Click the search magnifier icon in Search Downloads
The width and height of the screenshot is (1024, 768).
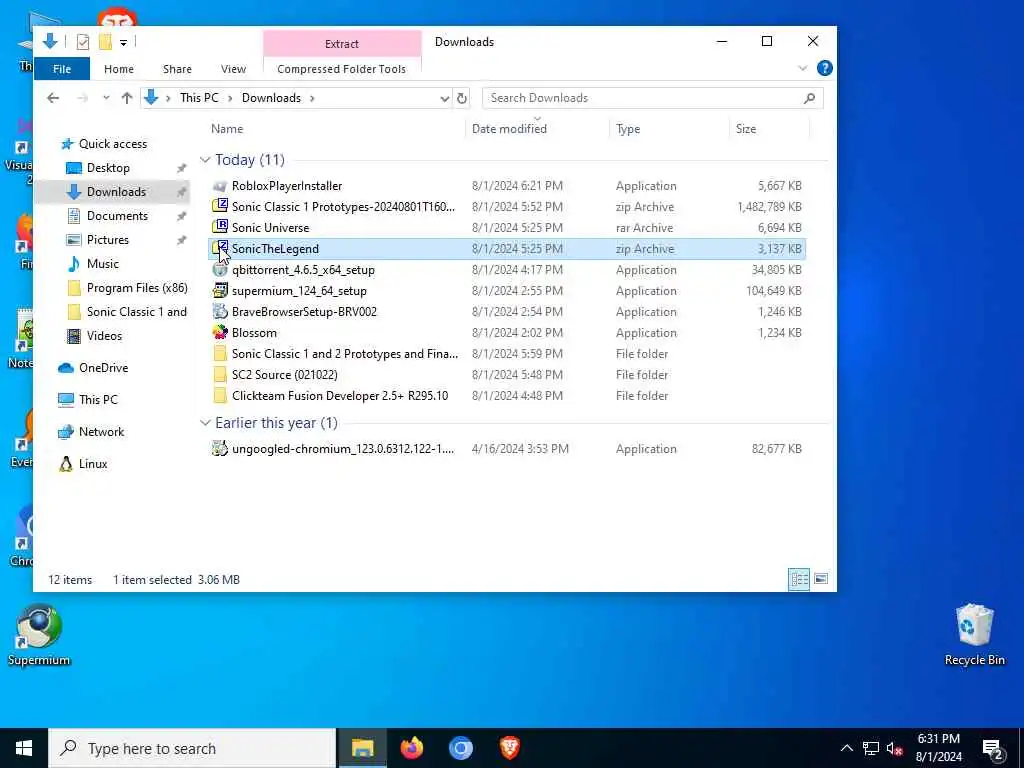pyautogui.click(x=809, y=98)
